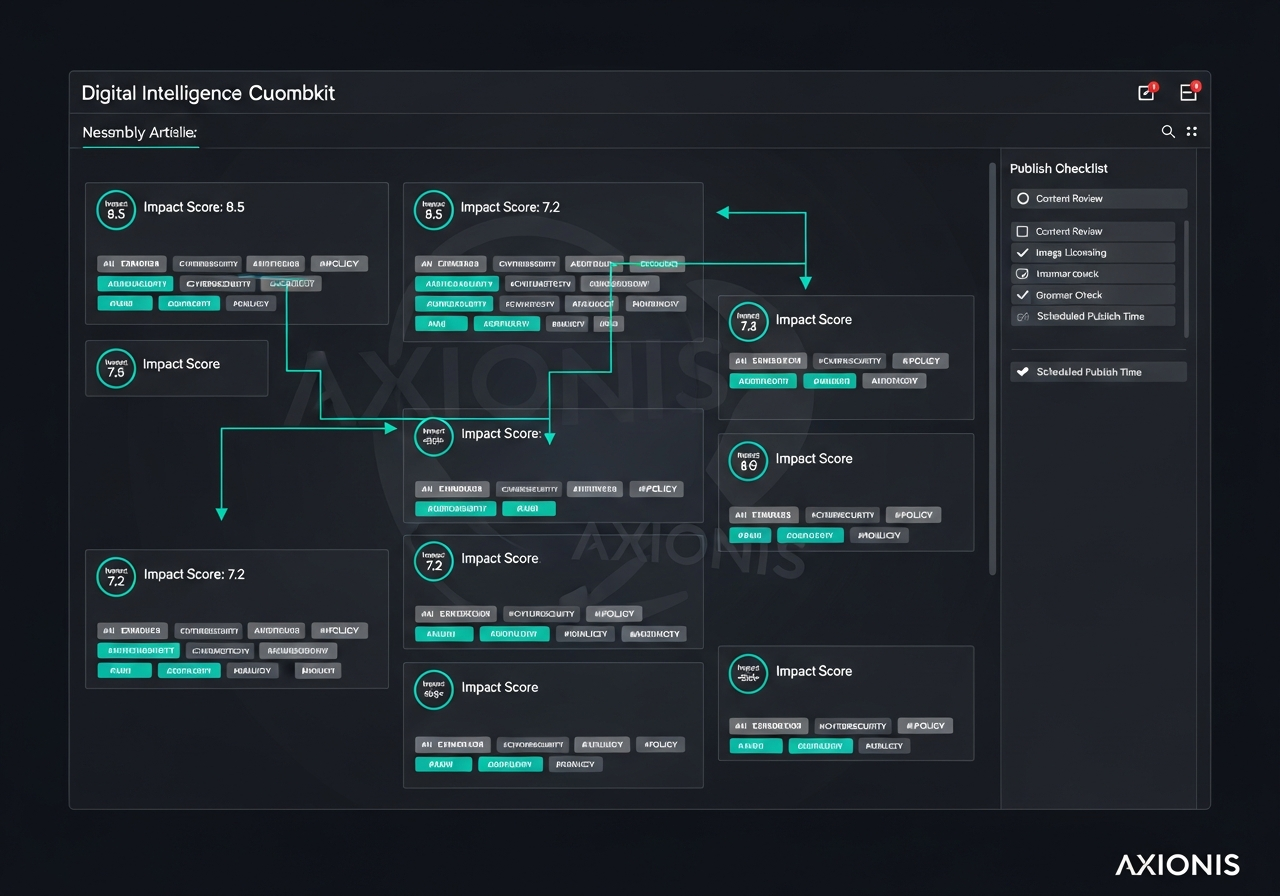Open the editor icon with red notification badge

(1146, 91)
